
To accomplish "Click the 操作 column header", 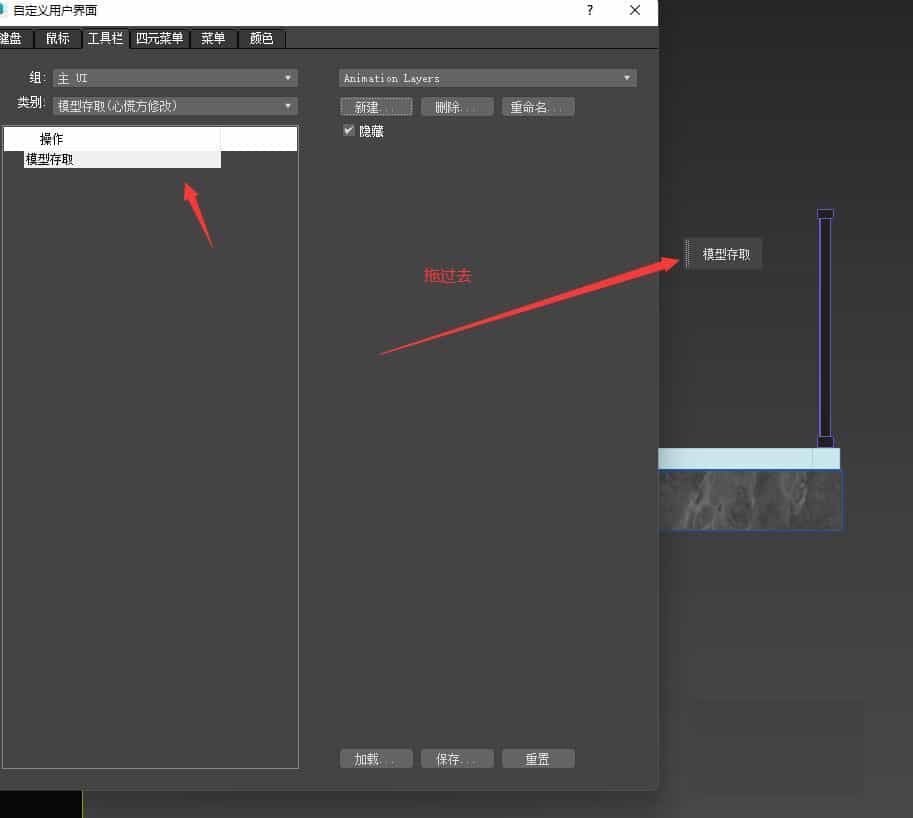I will click(112, 139).
